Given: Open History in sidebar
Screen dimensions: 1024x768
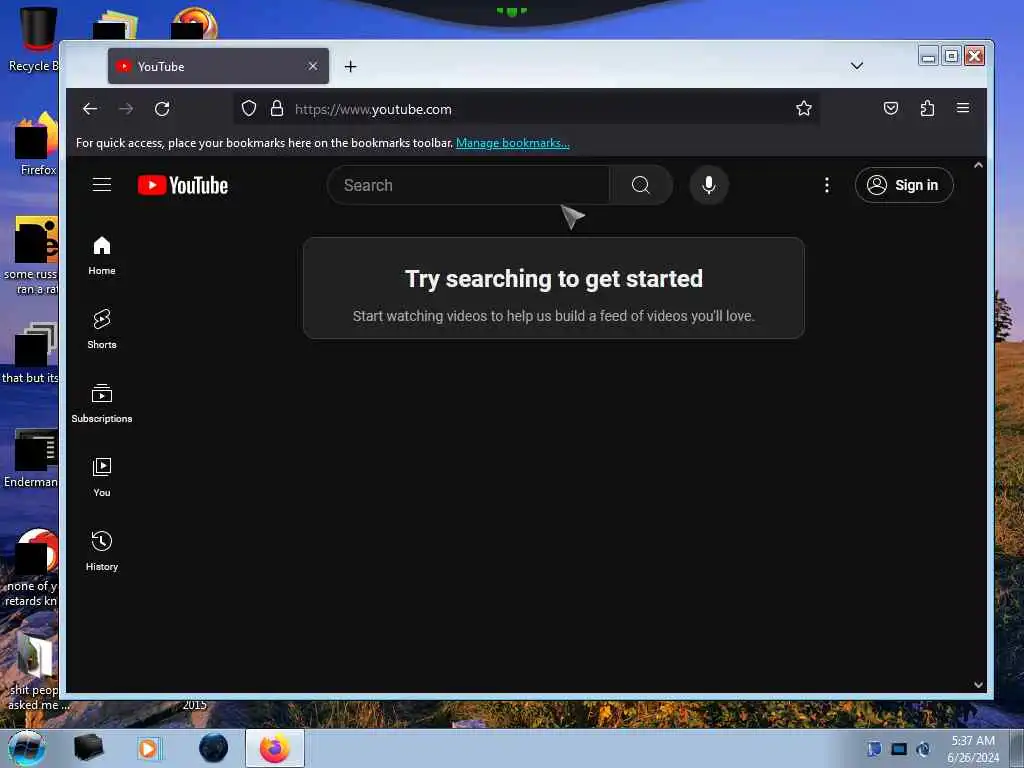Looking at the screenshot, I should [x=102, y=552].
